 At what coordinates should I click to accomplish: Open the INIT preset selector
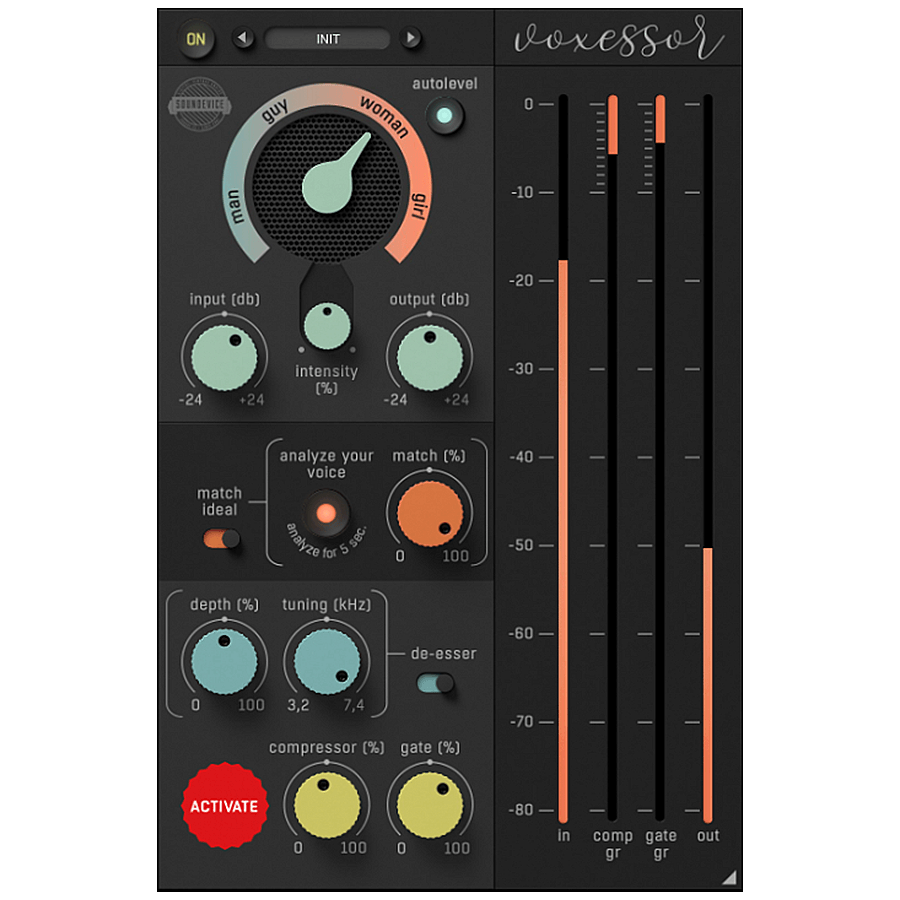click(327, 39)
